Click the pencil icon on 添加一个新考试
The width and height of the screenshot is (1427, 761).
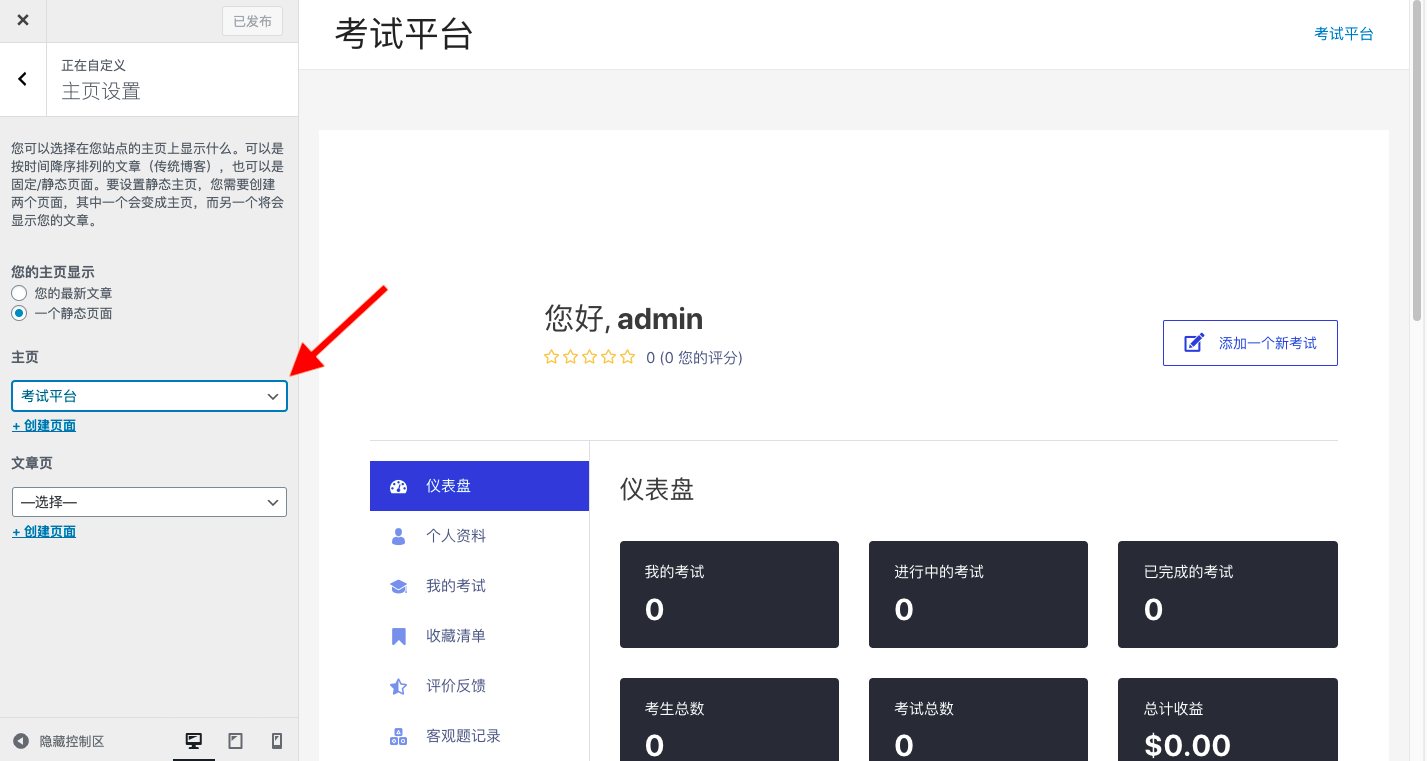(1194, 343)
